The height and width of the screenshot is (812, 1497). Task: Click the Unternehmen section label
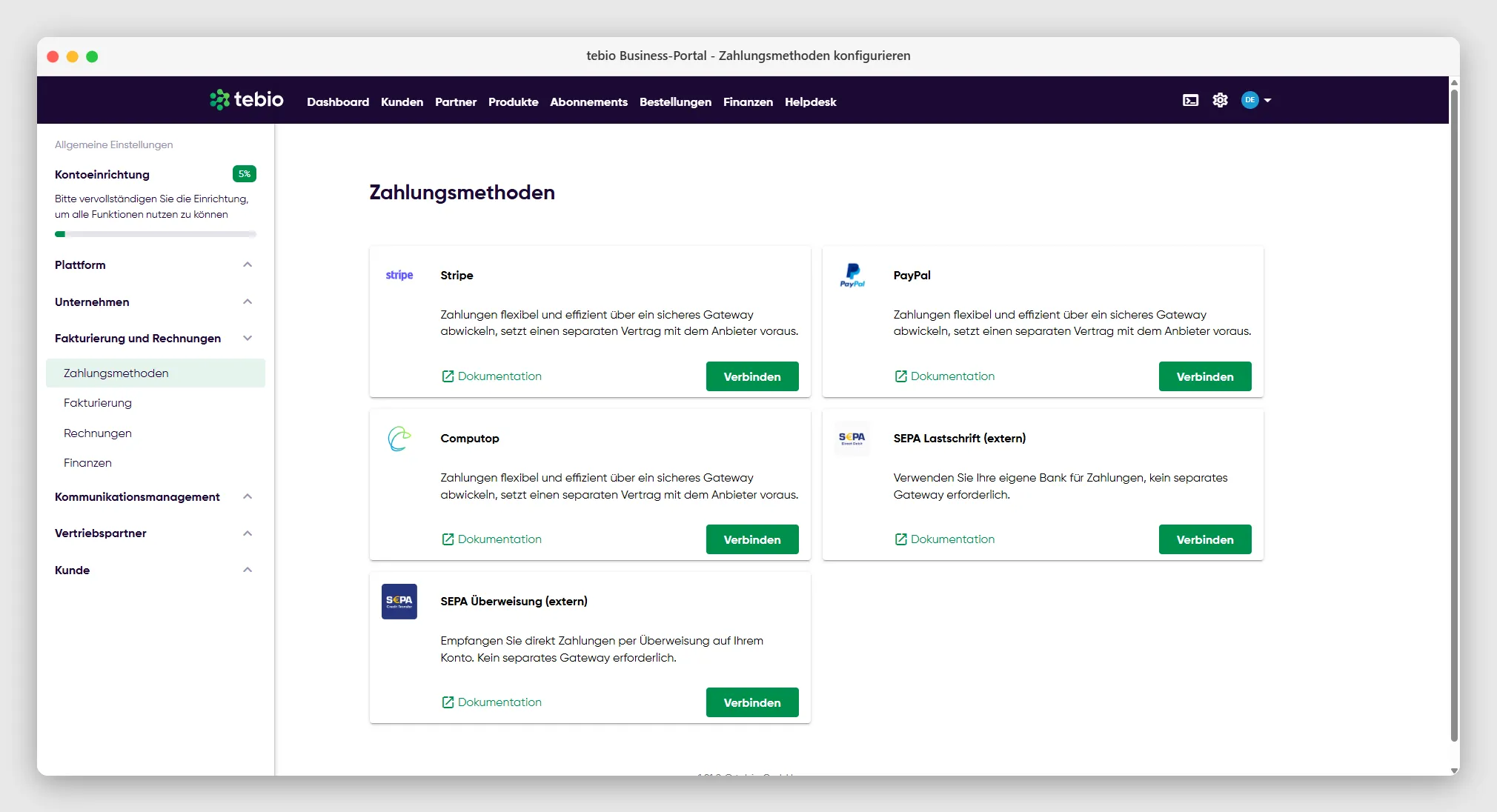(92, 302)
